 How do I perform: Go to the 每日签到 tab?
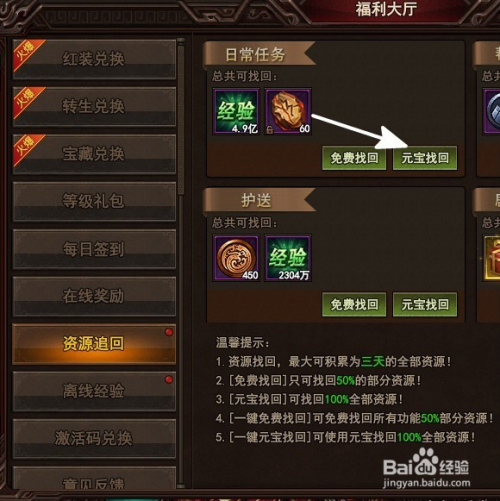click(94, 249)
